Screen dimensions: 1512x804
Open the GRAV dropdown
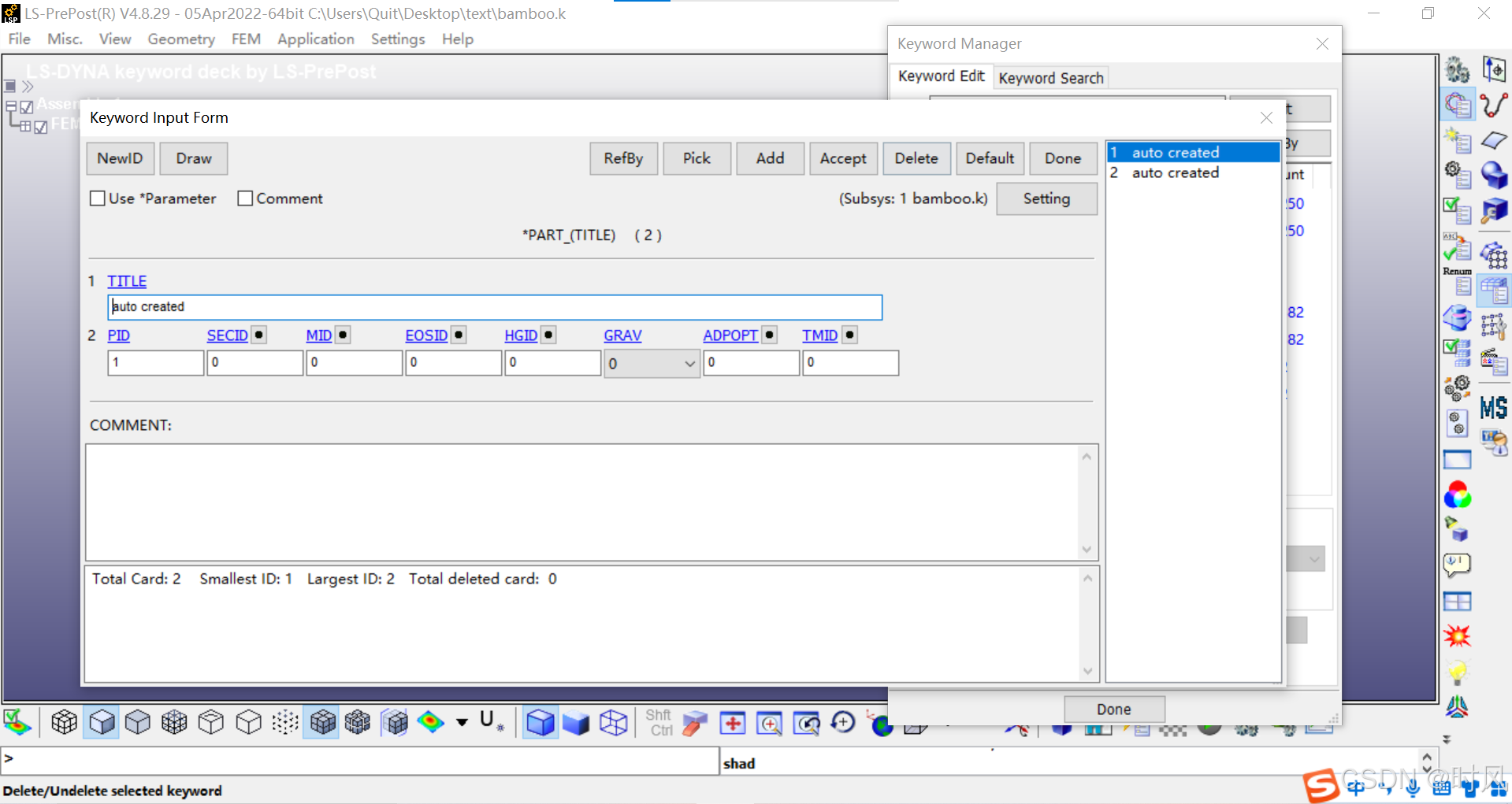coord(652,363)
